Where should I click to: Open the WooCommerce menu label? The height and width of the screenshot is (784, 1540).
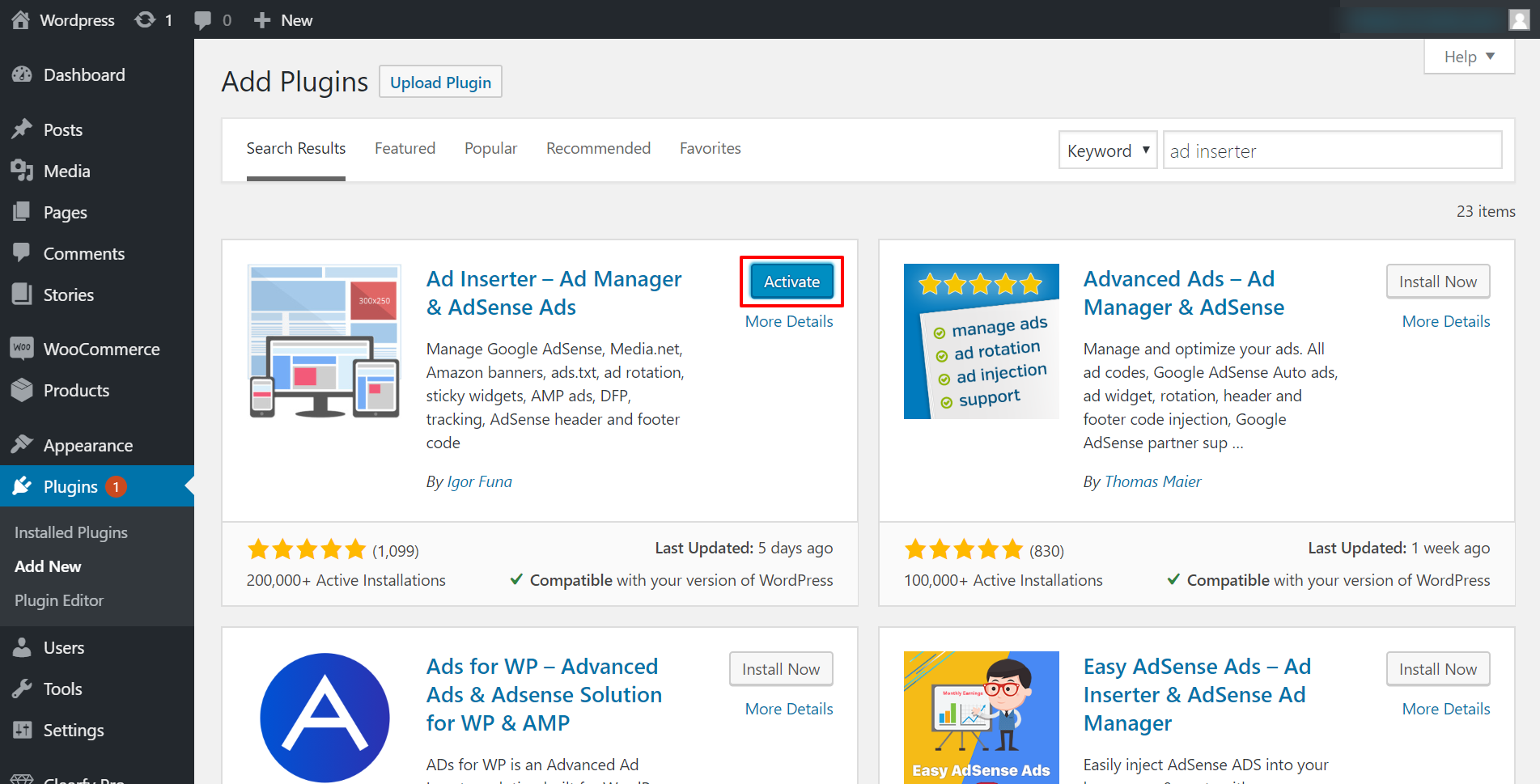point(102,349)
